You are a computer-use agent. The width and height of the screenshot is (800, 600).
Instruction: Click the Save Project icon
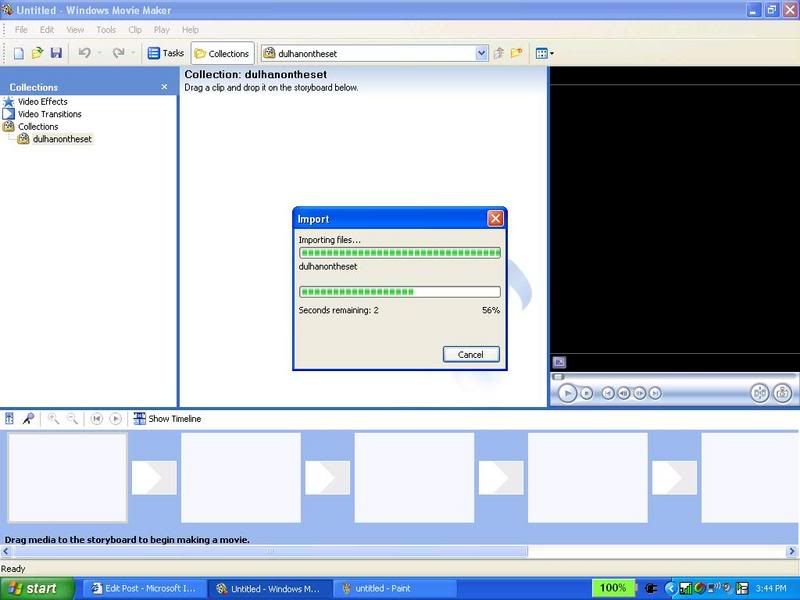[x=56, y=53]
